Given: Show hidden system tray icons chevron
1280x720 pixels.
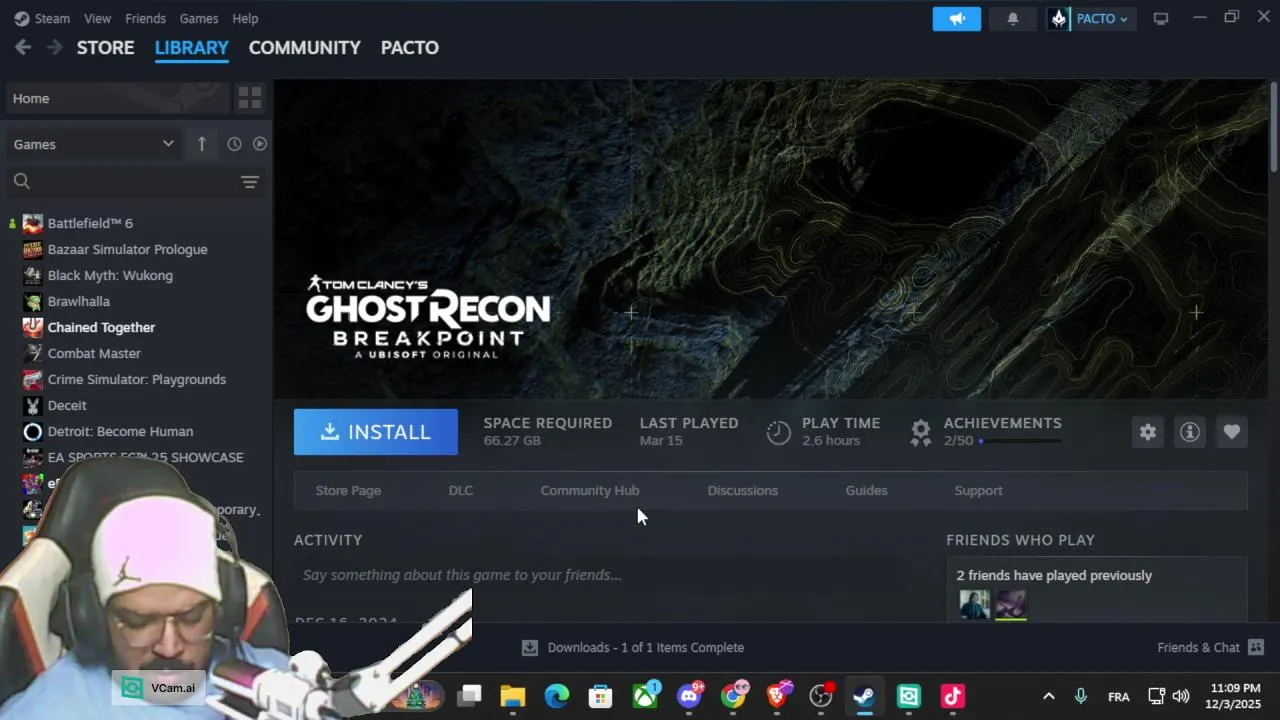Looking at the screenshot, I should [x=1048, y=696].
